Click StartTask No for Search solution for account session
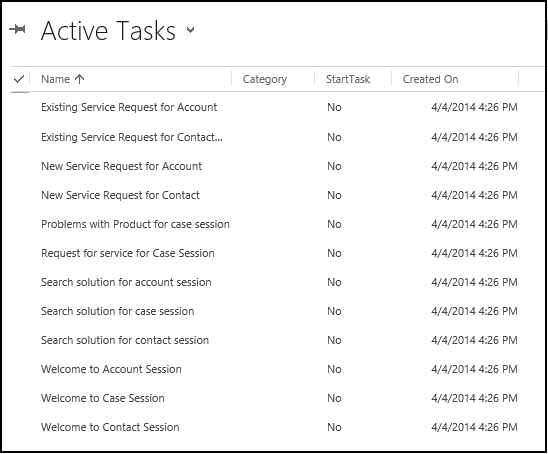Screen dimensions: 548x454 334,282
